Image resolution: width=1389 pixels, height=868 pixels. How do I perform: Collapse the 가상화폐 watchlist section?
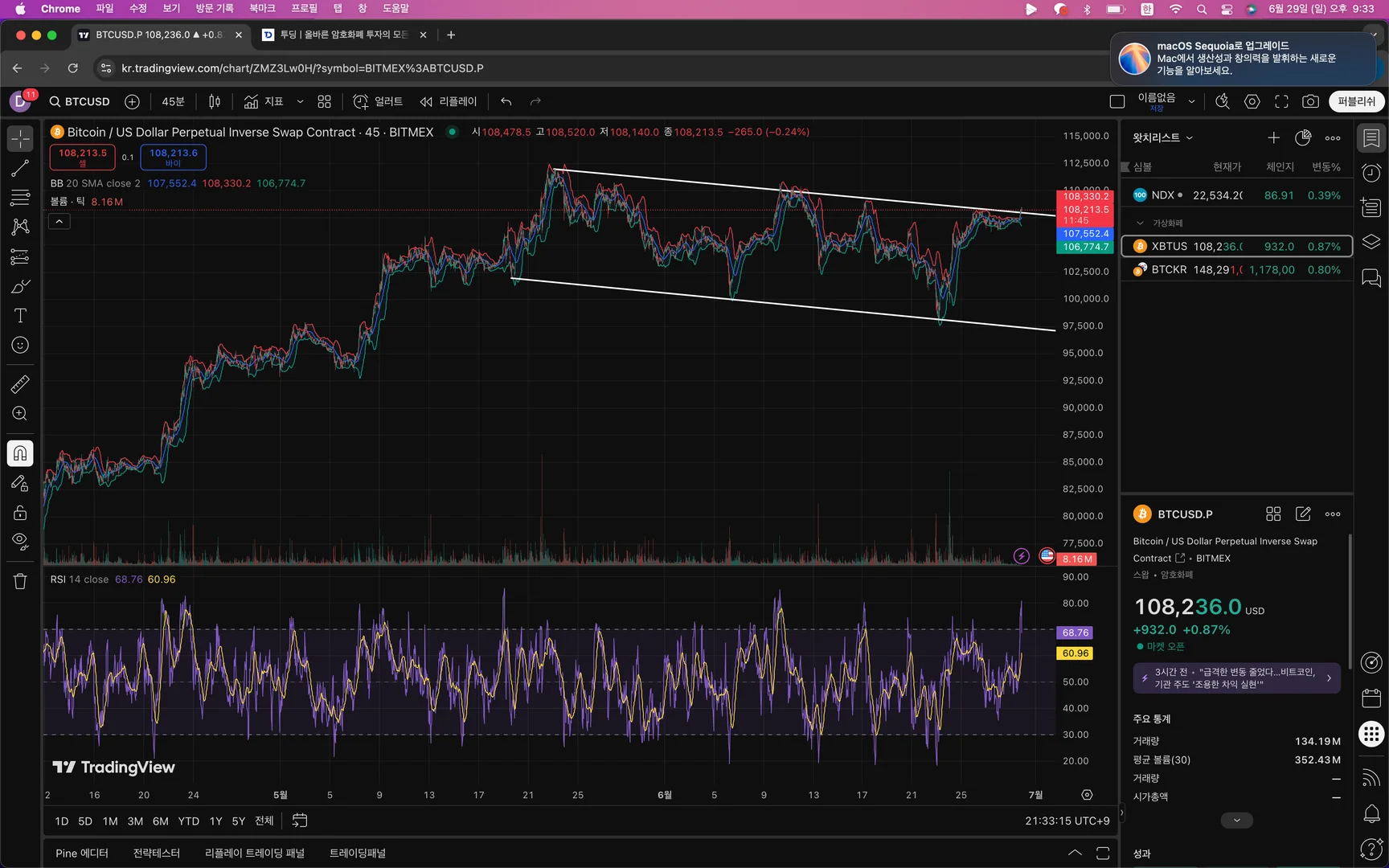coord(1140,223)
